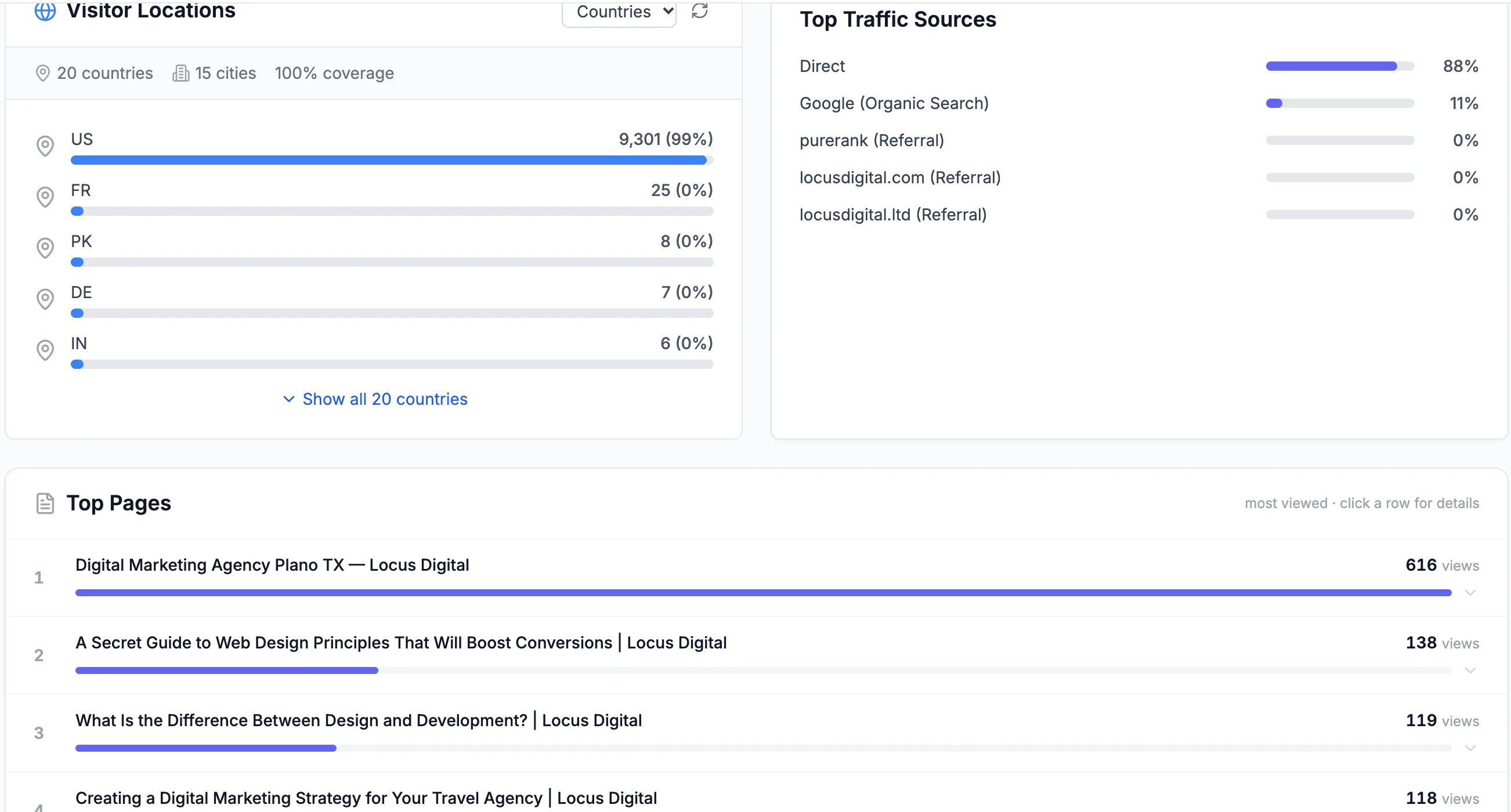Click the building icon next to 15 cities
The width and height of the screenshot is (1511, 812).
point(180,73)
